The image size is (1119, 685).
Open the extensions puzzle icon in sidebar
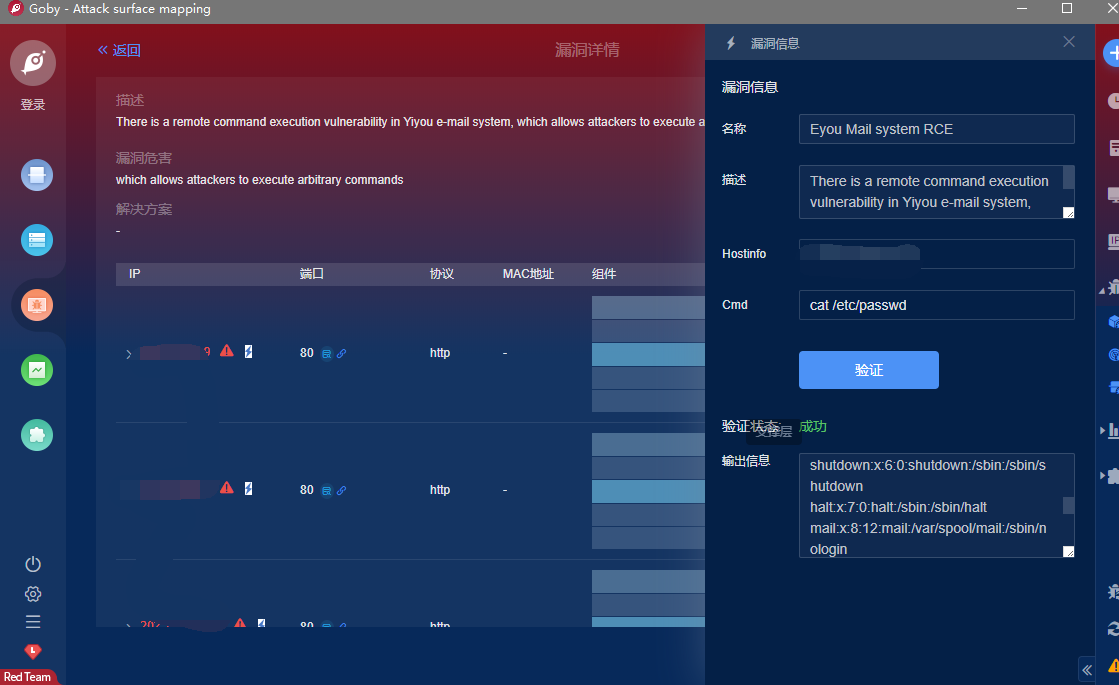click(x=37, y=435)
